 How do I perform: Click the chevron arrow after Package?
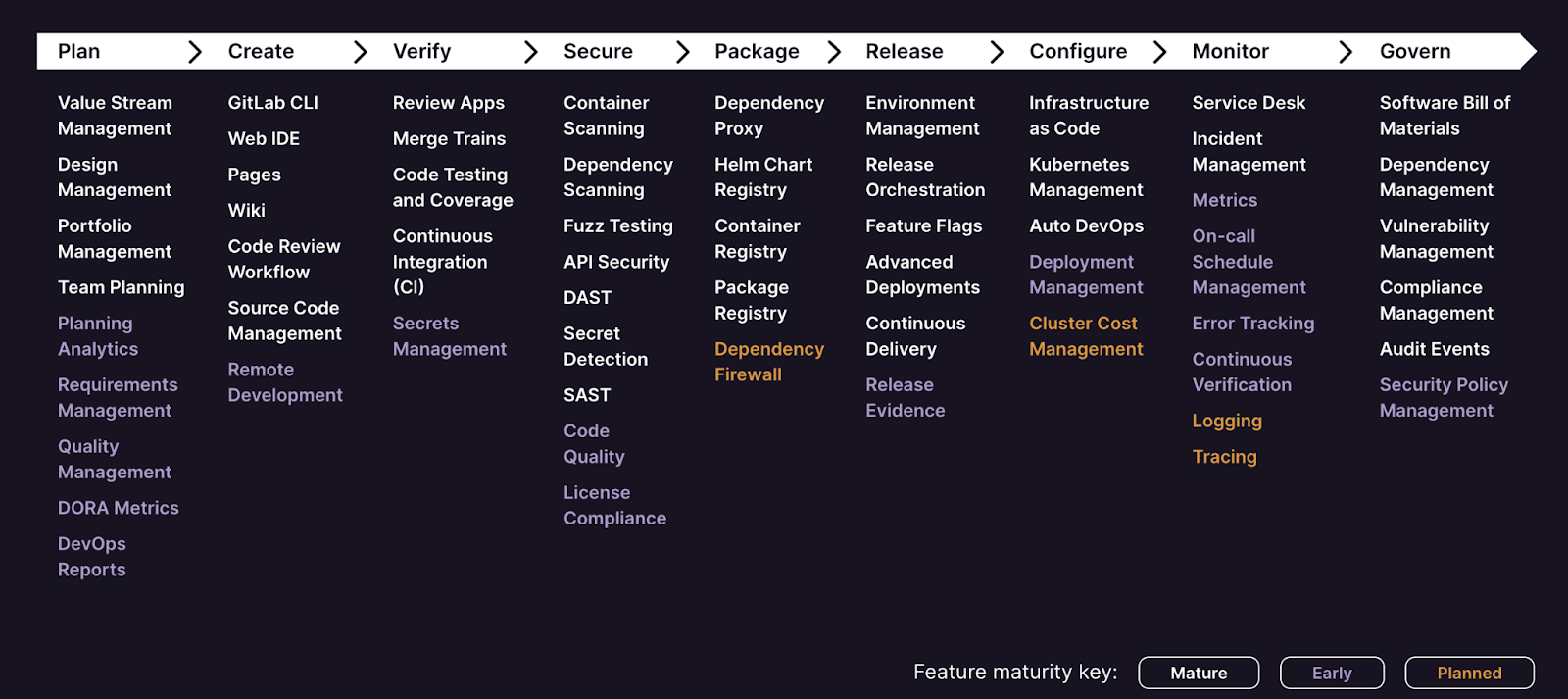(834, 52)
